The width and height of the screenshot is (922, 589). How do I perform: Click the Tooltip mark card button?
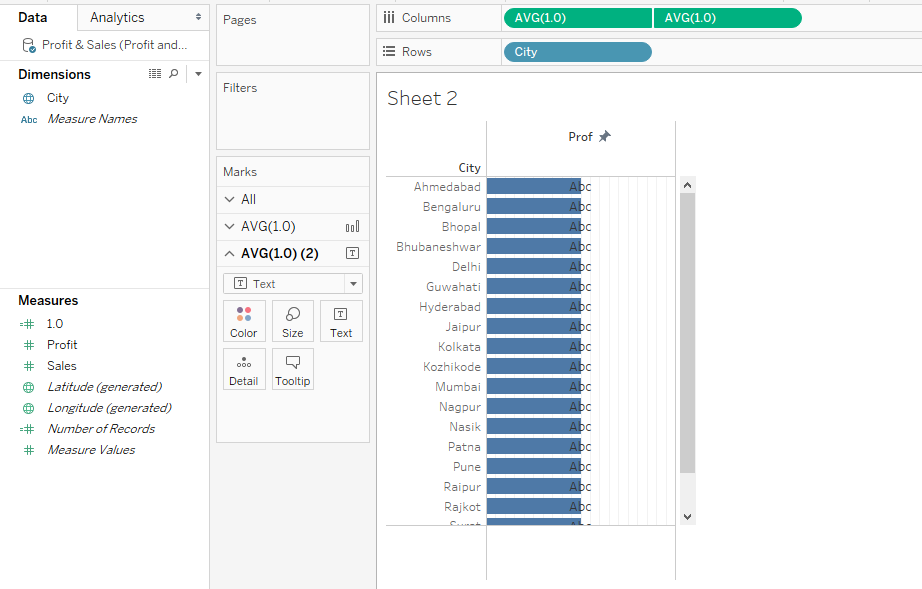tap(293, 369)
